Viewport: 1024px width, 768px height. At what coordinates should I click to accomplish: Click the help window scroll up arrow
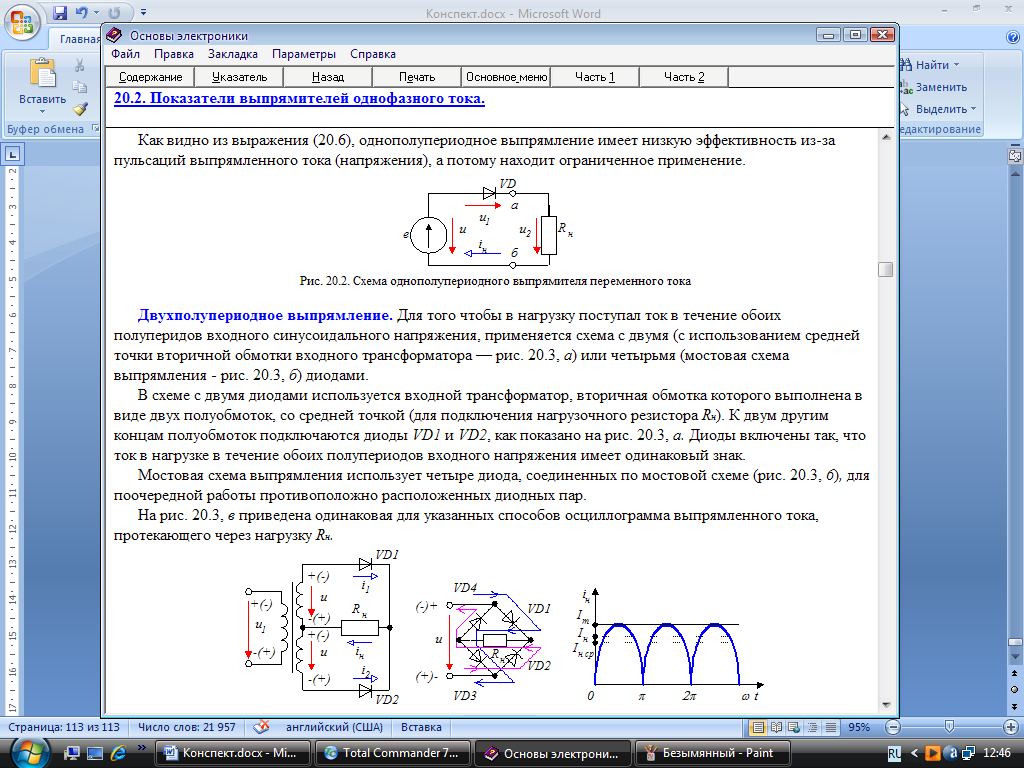tap(886, 137)
